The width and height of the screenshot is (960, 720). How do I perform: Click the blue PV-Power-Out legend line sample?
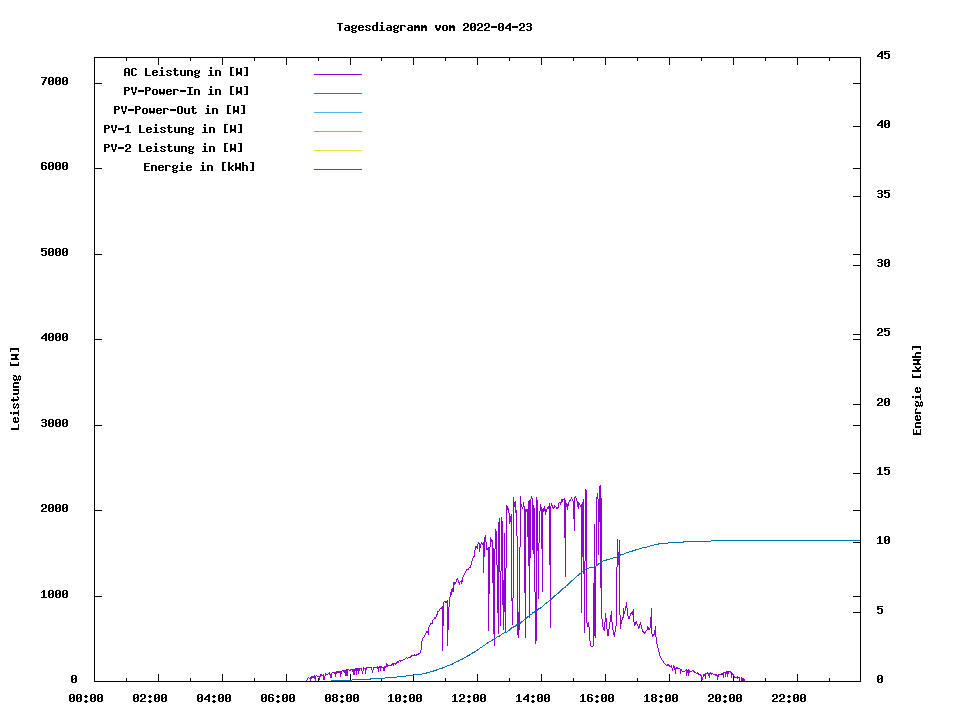point(337,112)
